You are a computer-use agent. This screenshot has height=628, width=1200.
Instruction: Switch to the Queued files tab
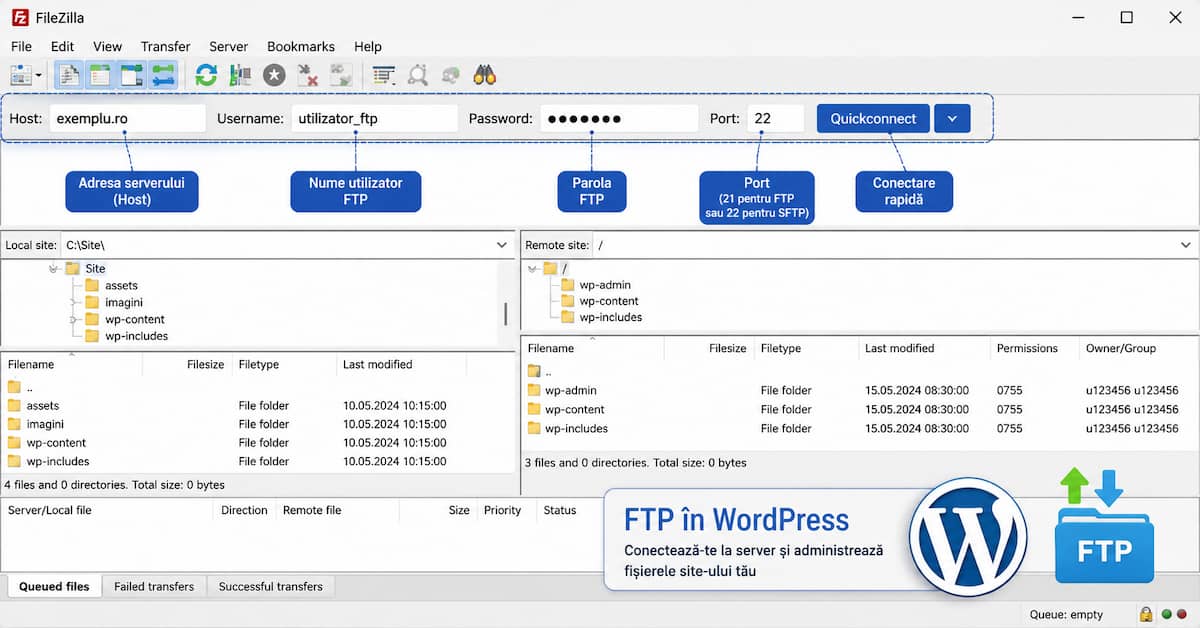(x=54, y=587)
